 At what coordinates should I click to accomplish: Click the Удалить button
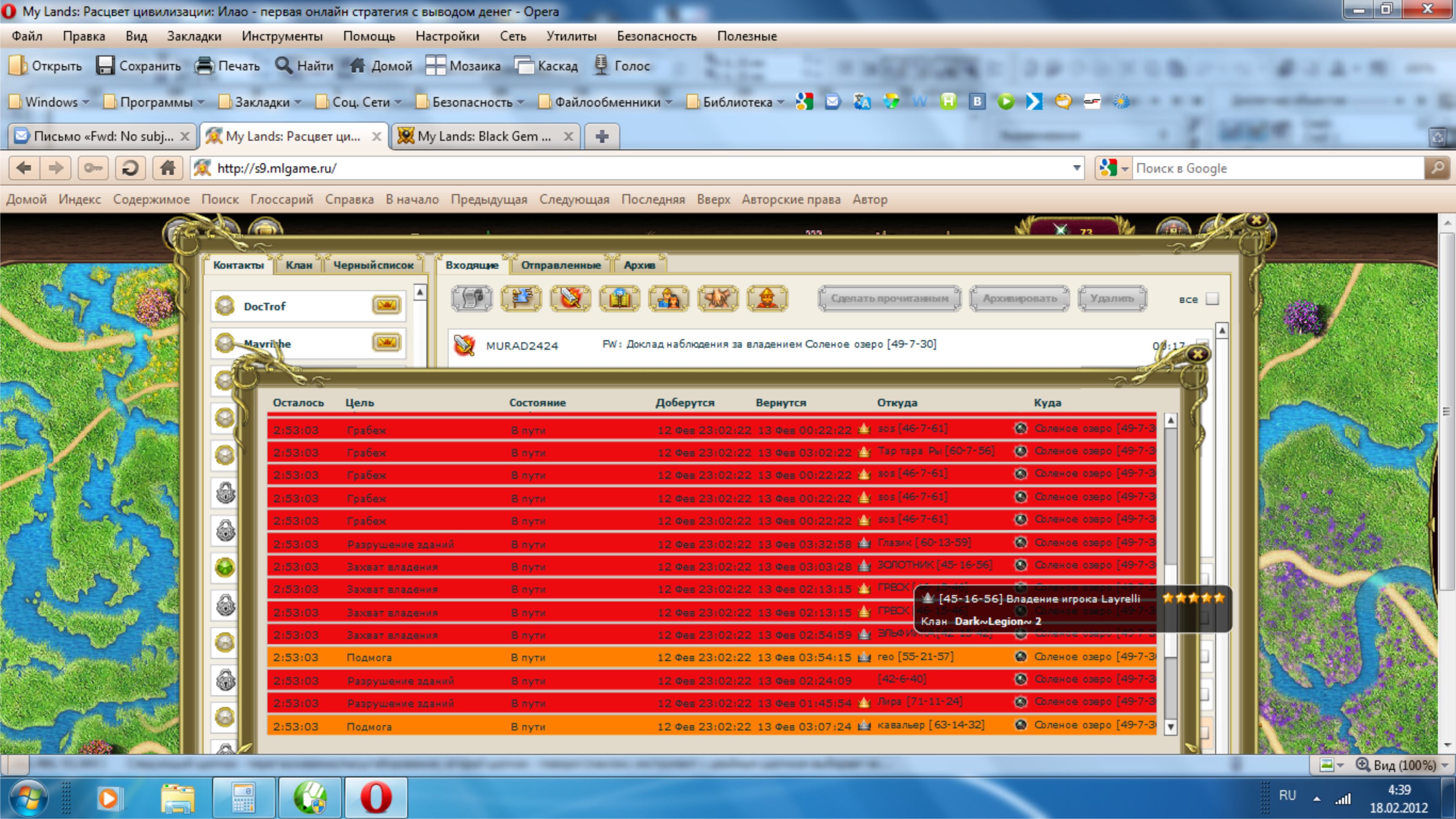1112,298
